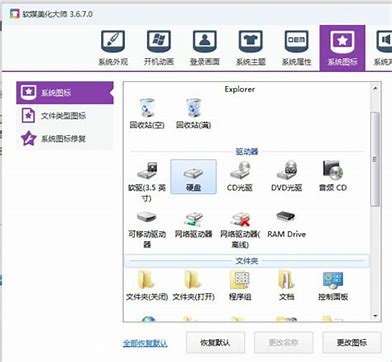Click the 全部恢复默认 link

point(145,343)
